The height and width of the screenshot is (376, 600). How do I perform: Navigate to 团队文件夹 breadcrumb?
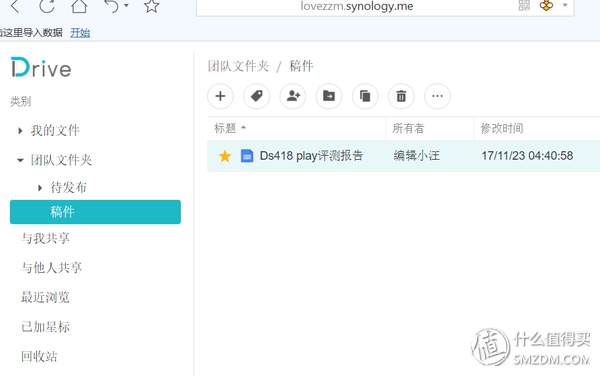click(x=238, y=66)
